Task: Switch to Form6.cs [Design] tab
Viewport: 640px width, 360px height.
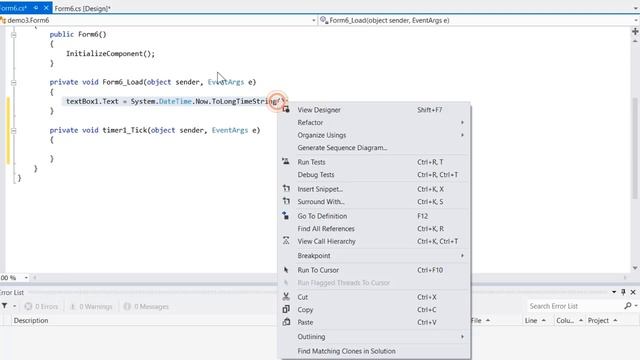Action: [x=82, y=8]
